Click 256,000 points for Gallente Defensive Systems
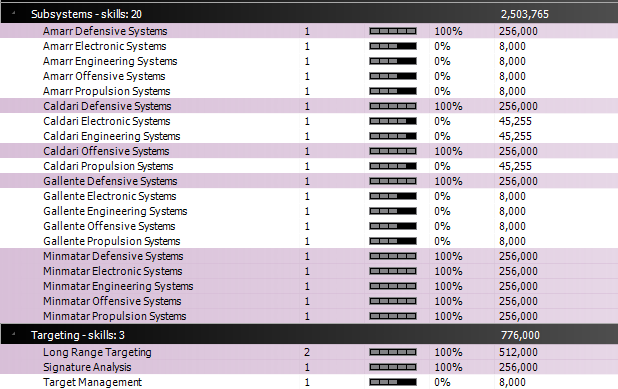Image resolution: width=618 pixels, height=389 pixels. [x=518, y=181]
